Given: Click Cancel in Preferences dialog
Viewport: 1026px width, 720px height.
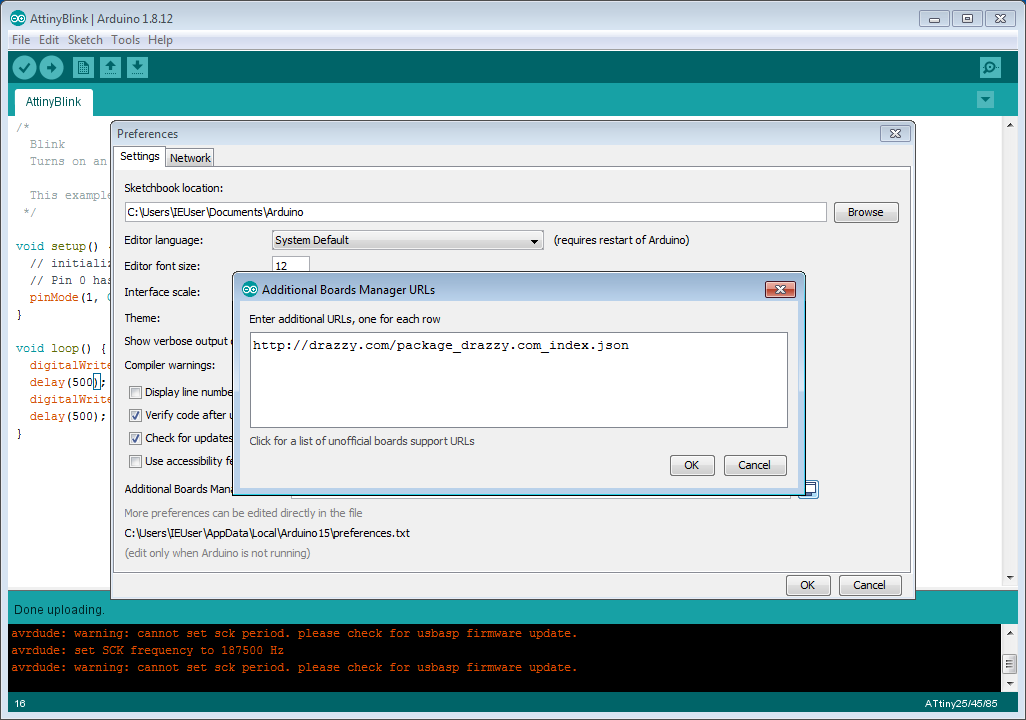Looking at the screenshot, I should coord(869,585).
